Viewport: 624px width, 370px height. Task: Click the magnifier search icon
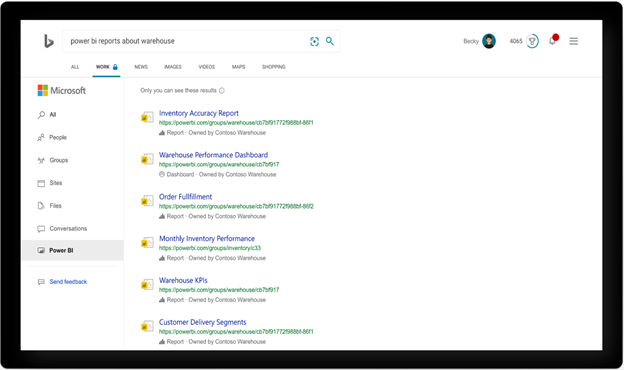tap(330, 41)
